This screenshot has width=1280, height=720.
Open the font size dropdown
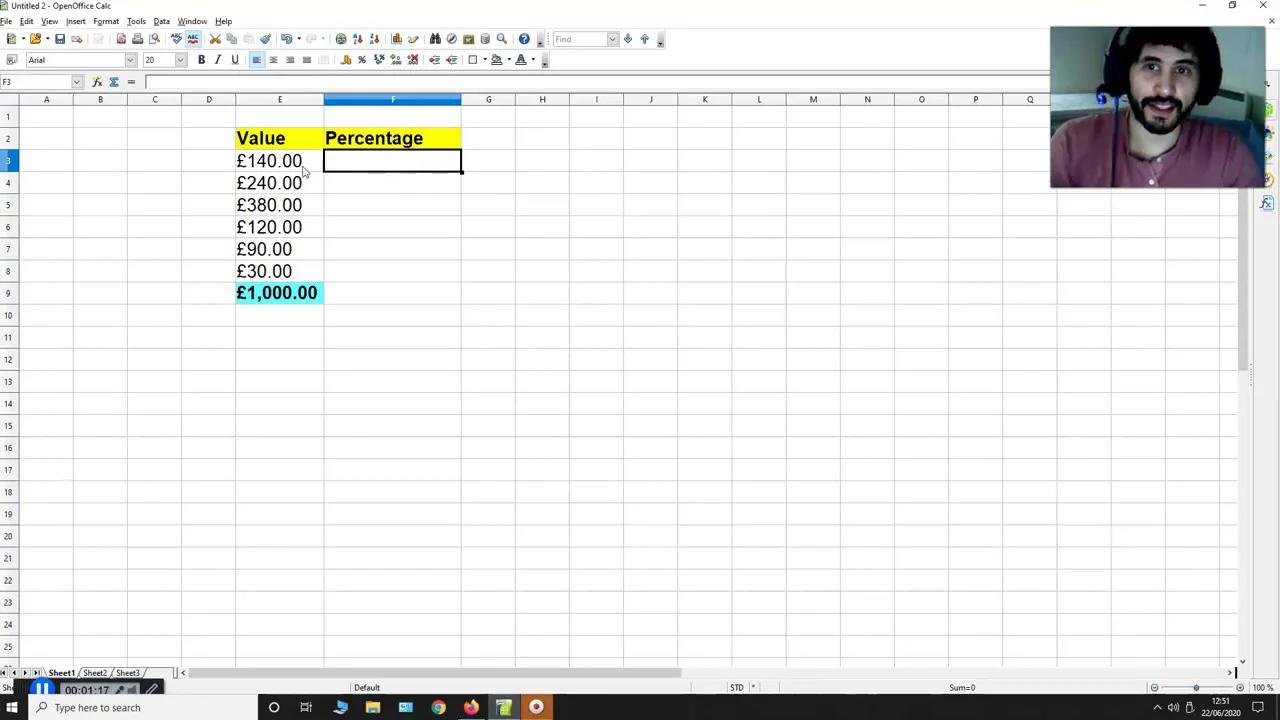(179, 60)
